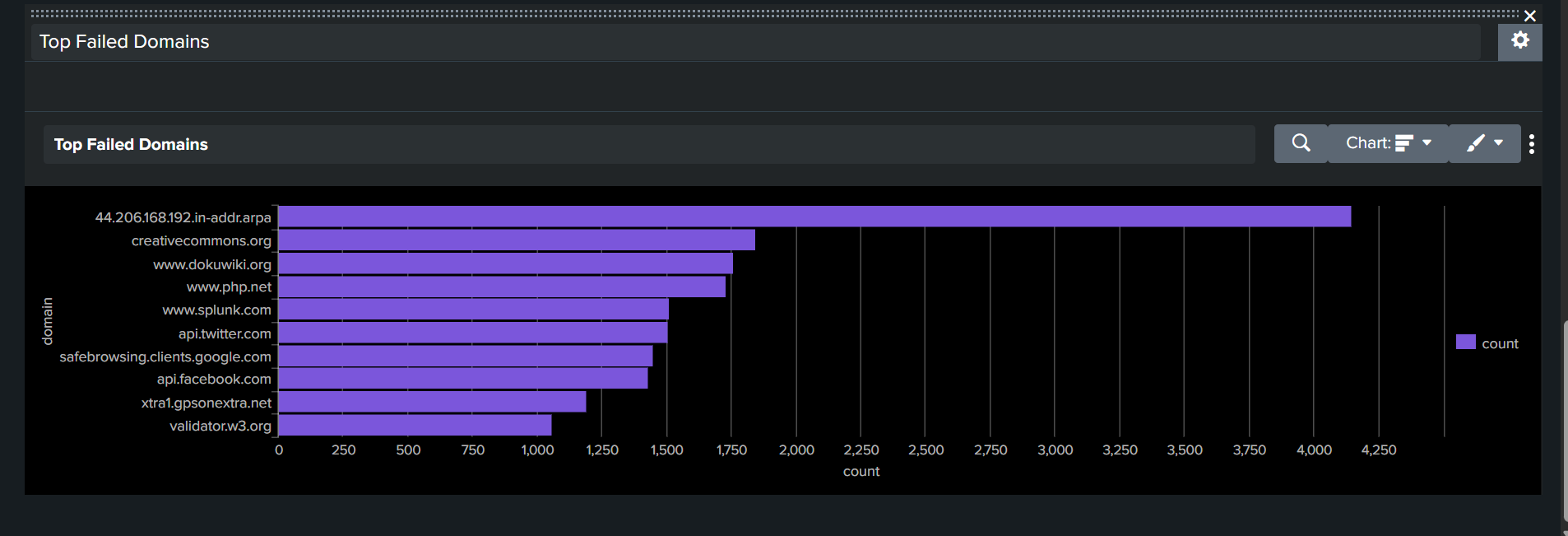Click the paintbrush format icon
The width and height of the screenshot is (1568, 536).
[1476, 143]
